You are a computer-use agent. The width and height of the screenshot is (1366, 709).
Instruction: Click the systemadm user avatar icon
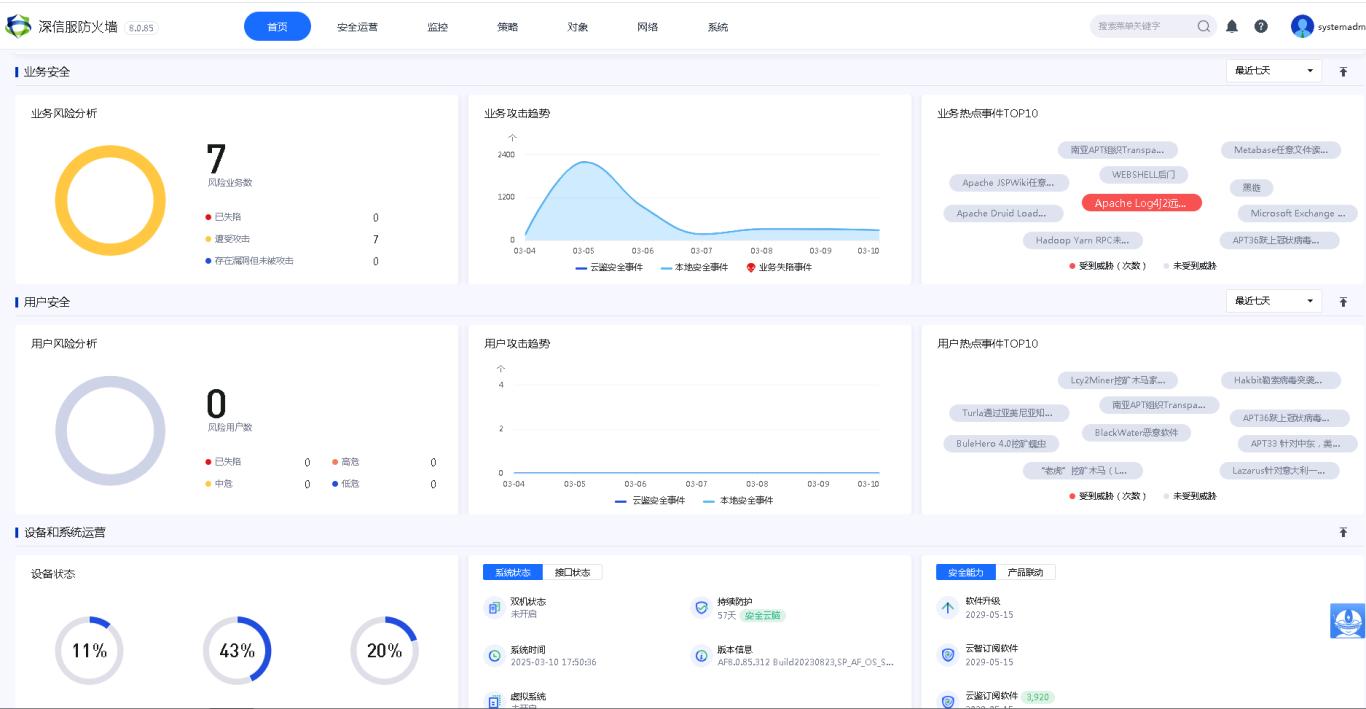(x=1302, y=26)
